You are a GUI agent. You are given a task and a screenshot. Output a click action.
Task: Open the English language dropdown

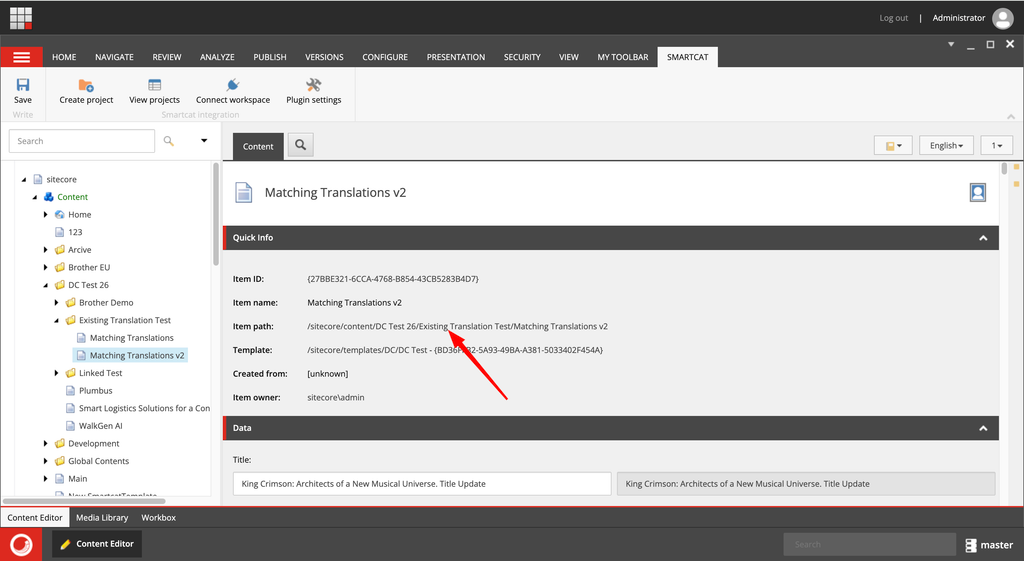[x=946, y=146]
